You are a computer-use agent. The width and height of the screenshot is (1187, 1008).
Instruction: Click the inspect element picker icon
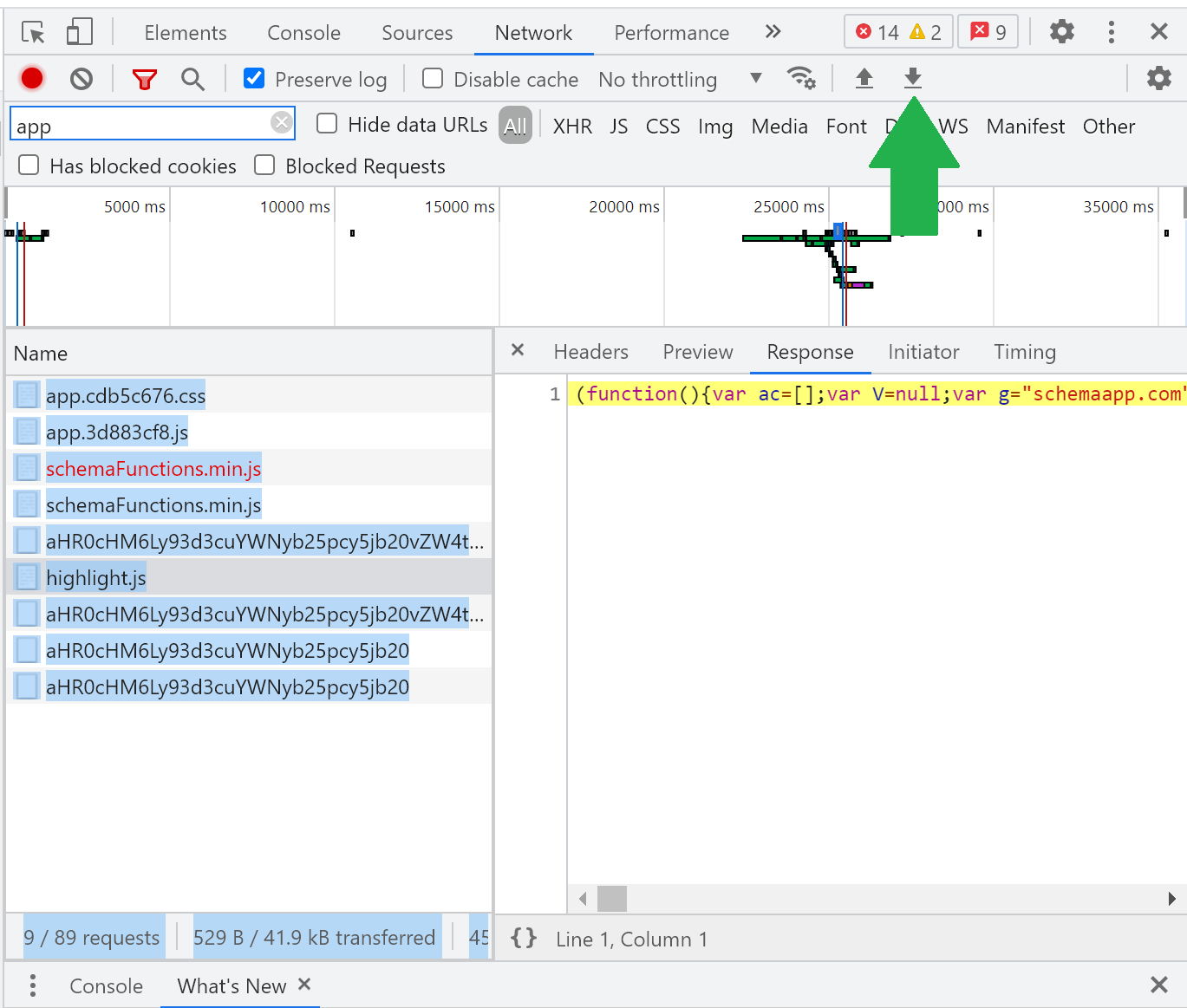[33, 33]
